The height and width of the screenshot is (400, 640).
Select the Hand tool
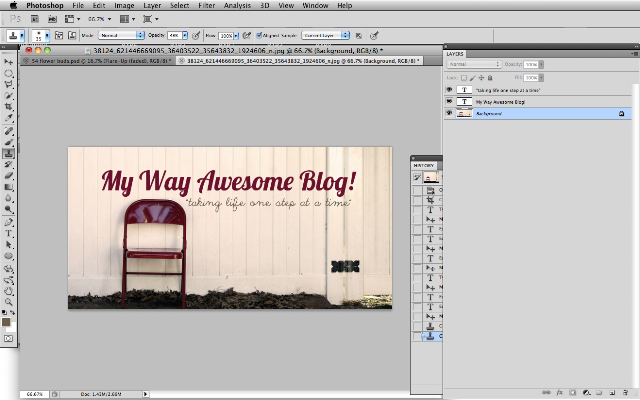(x=8, y=291)
